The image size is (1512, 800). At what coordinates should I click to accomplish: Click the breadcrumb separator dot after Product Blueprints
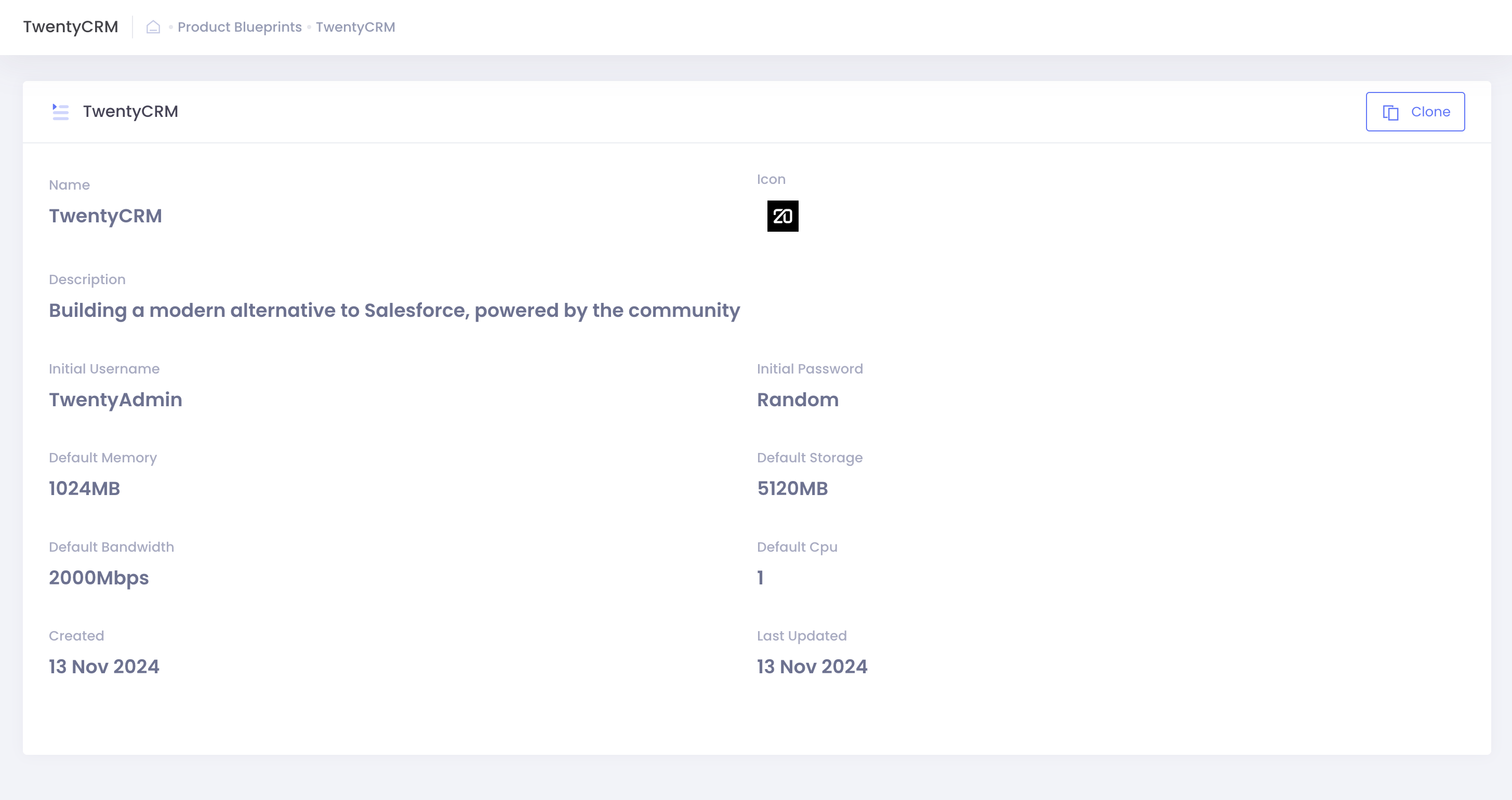coord(309,27)
